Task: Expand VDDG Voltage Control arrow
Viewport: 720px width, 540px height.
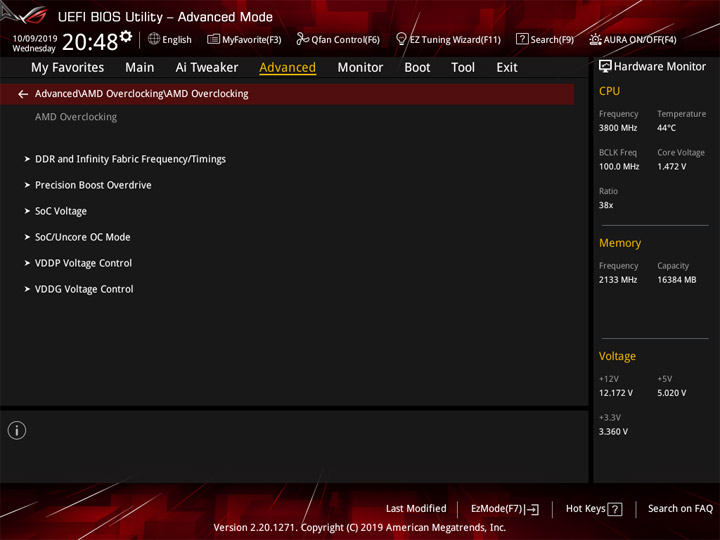Action: (27, 289)
